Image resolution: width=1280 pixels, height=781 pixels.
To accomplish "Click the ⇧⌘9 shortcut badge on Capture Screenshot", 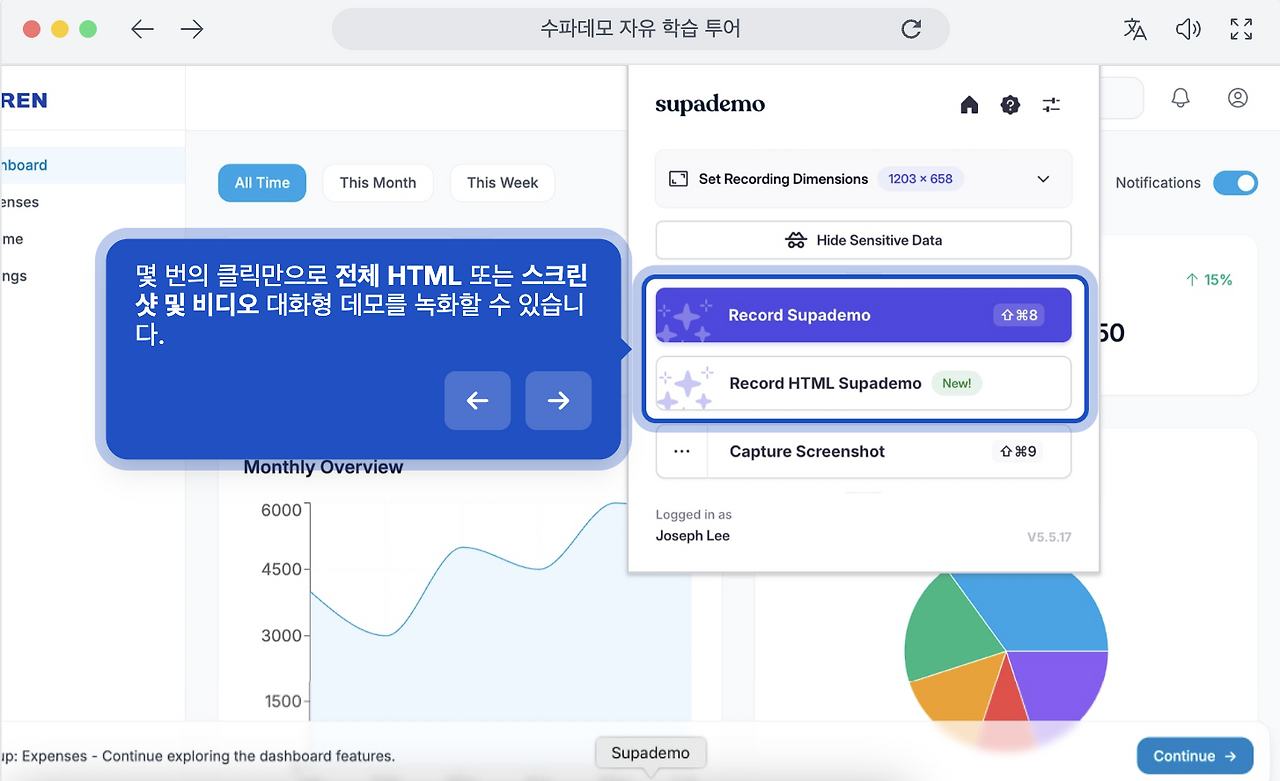I will (x=1019, y=452).
